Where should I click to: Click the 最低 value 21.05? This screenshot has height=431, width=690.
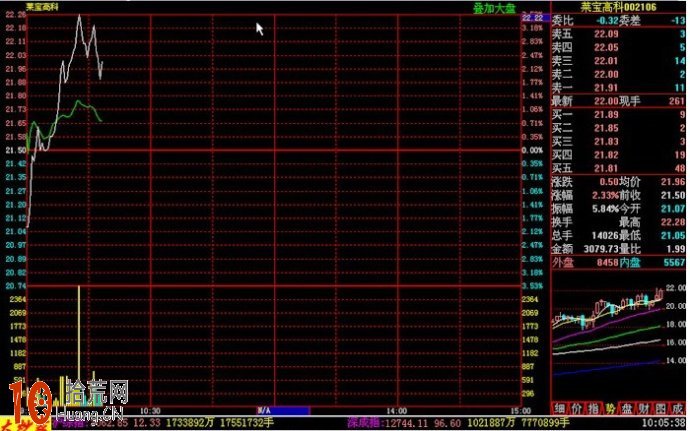coord(673,236)
